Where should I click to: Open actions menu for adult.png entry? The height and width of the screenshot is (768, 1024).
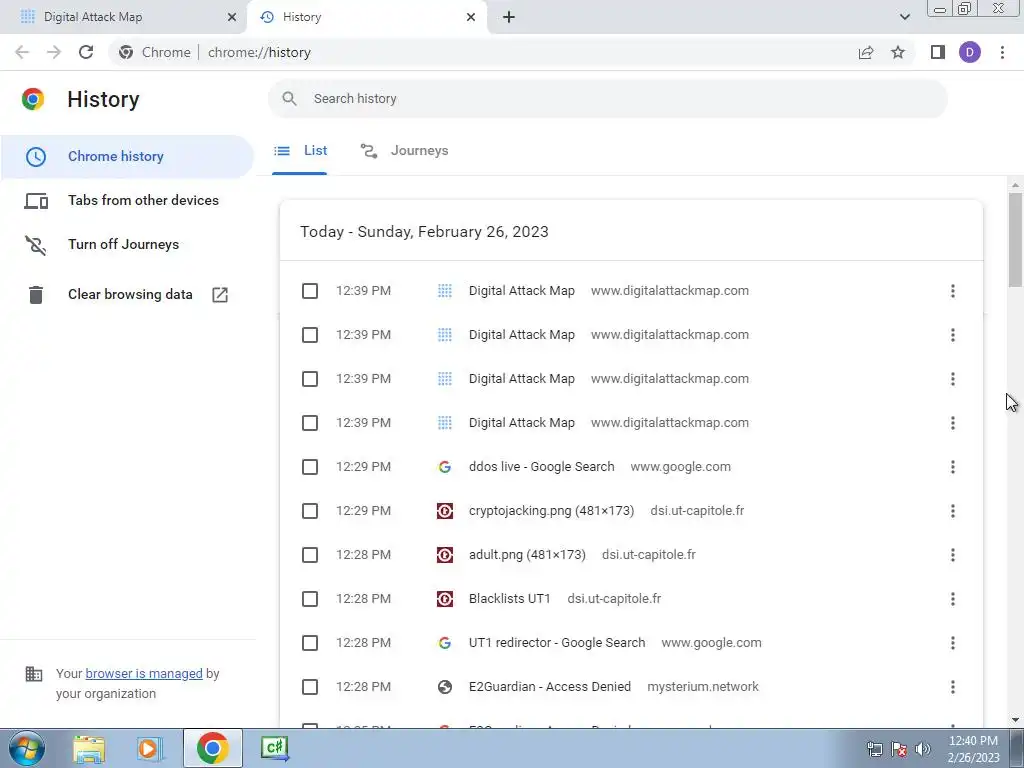[x=953, y=555]
